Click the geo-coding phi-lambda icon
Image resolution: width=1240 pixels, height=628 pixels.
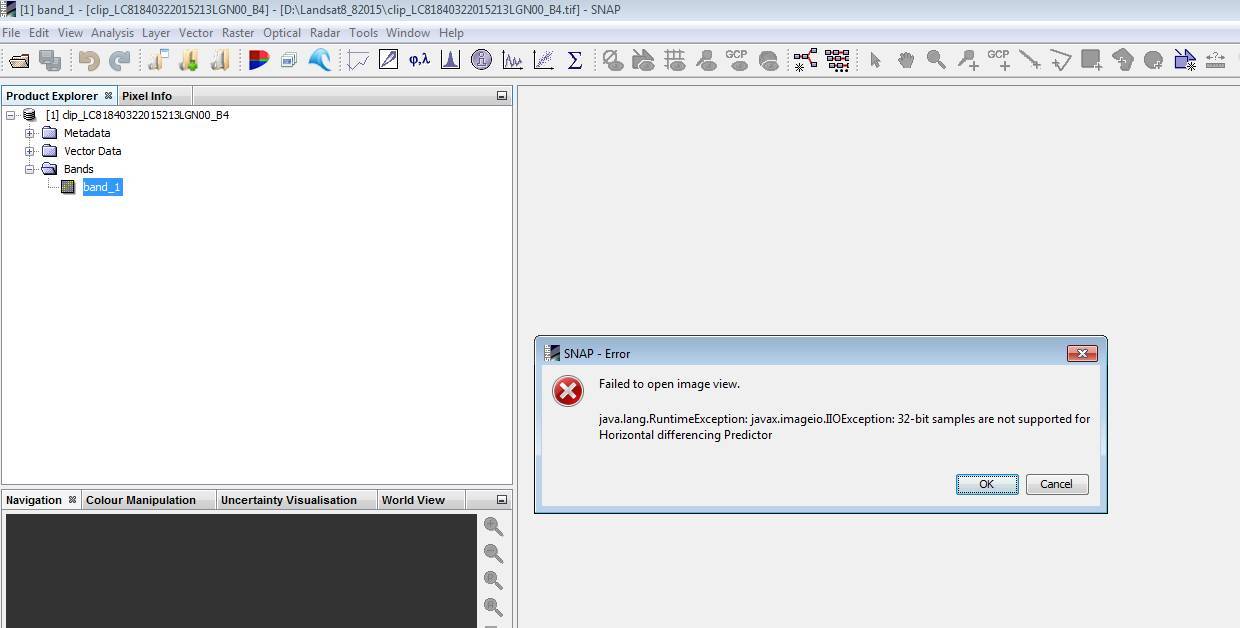[419, 61]
